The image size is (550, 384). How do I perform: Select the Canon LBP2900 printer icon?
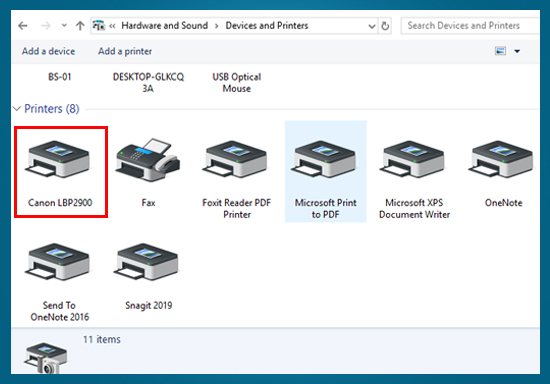click(58, 159)
